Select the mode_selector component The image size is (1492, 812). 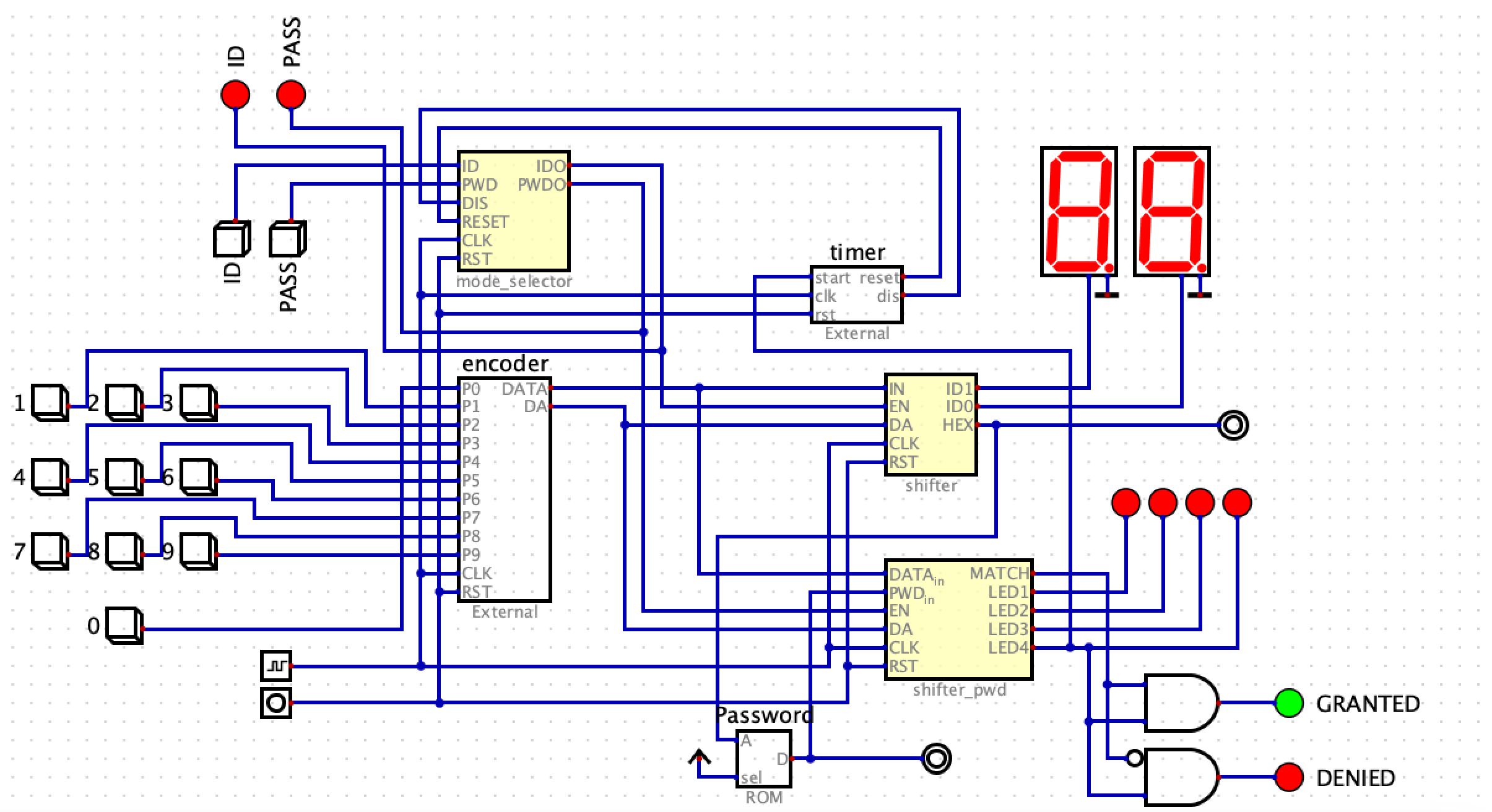click(514, 210)
